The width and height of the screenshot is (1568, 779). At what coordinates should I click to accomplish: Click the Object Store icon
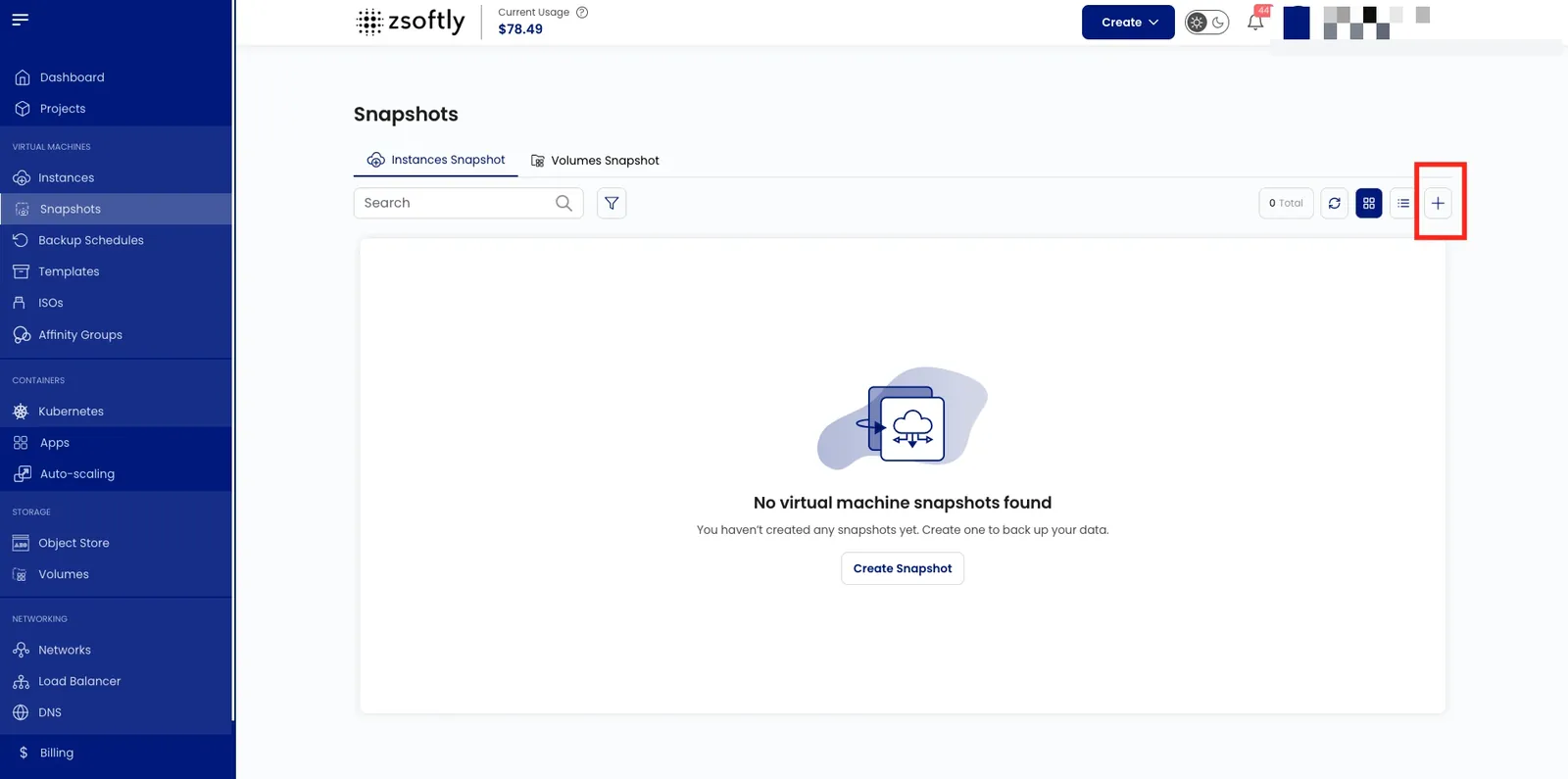[21, 543]
